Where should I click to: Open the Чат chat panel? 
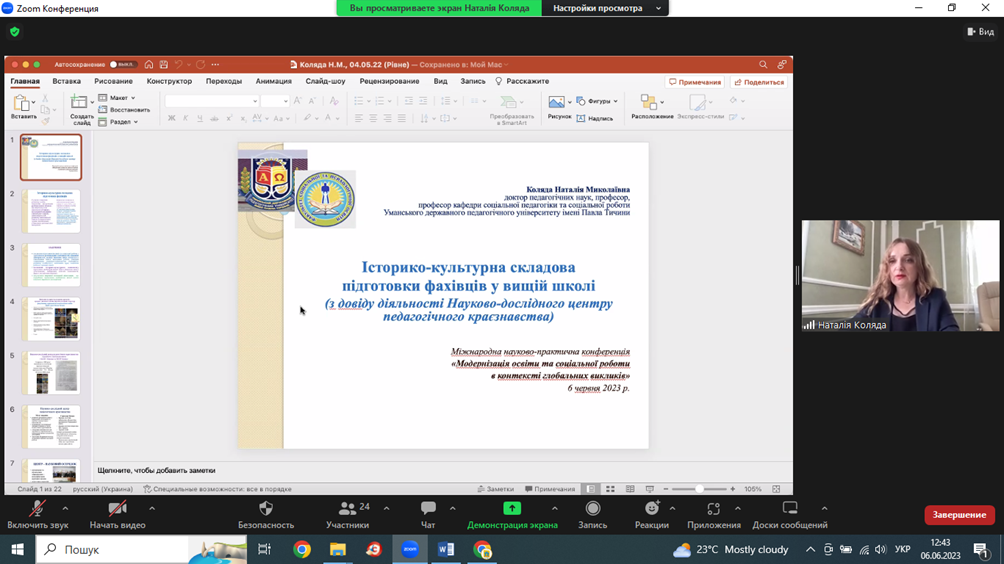pos(428,515)
